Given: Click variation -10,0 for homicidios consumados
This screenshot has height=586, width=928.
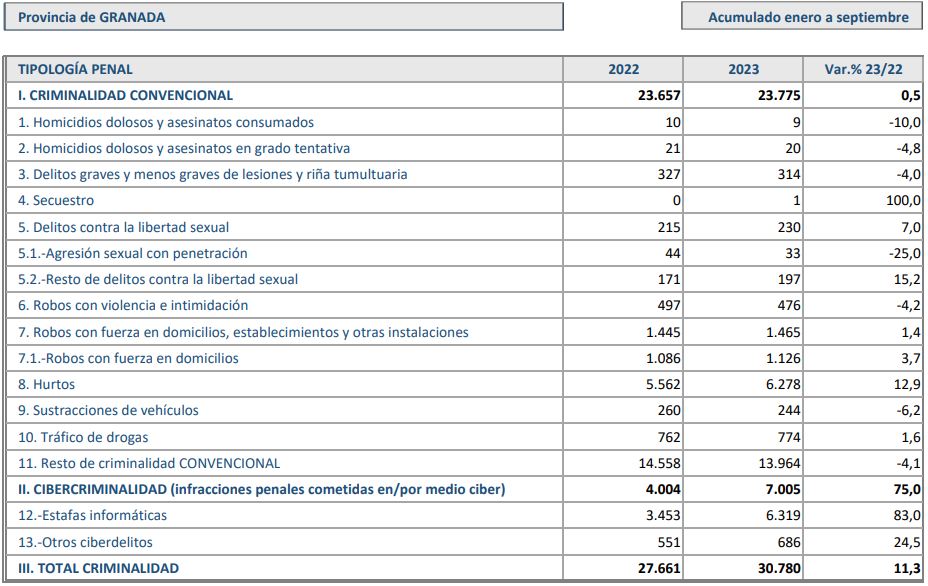Looking at the screenshot, I should pyautogui.click(x=904, y=123).
